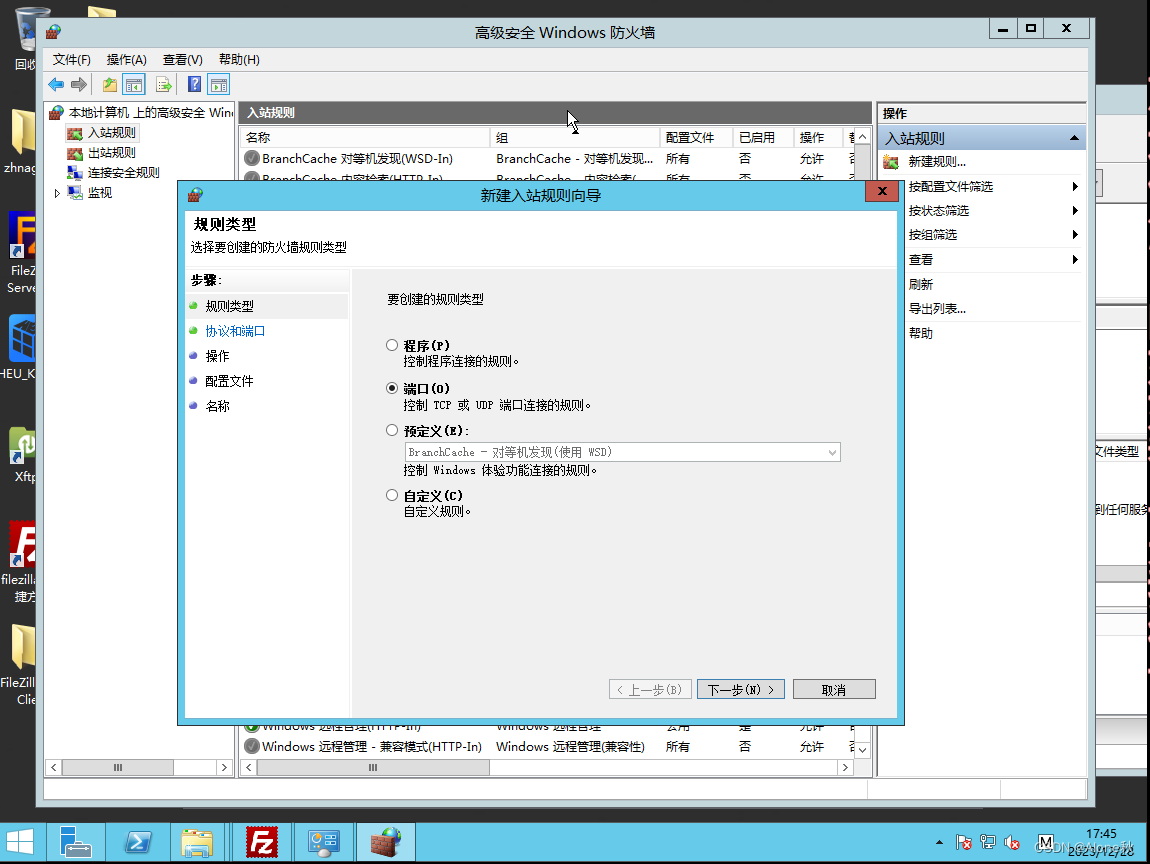
Task: Open the 帮助(H) menu
Action: pos(239,59)
